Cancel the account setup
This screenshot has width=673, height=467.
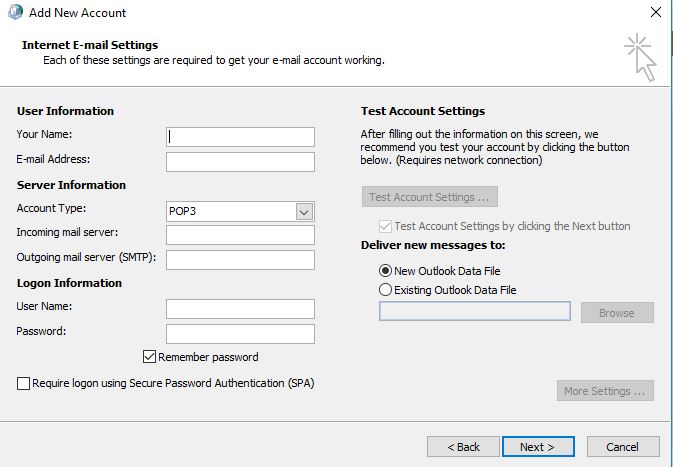(623, 446)
